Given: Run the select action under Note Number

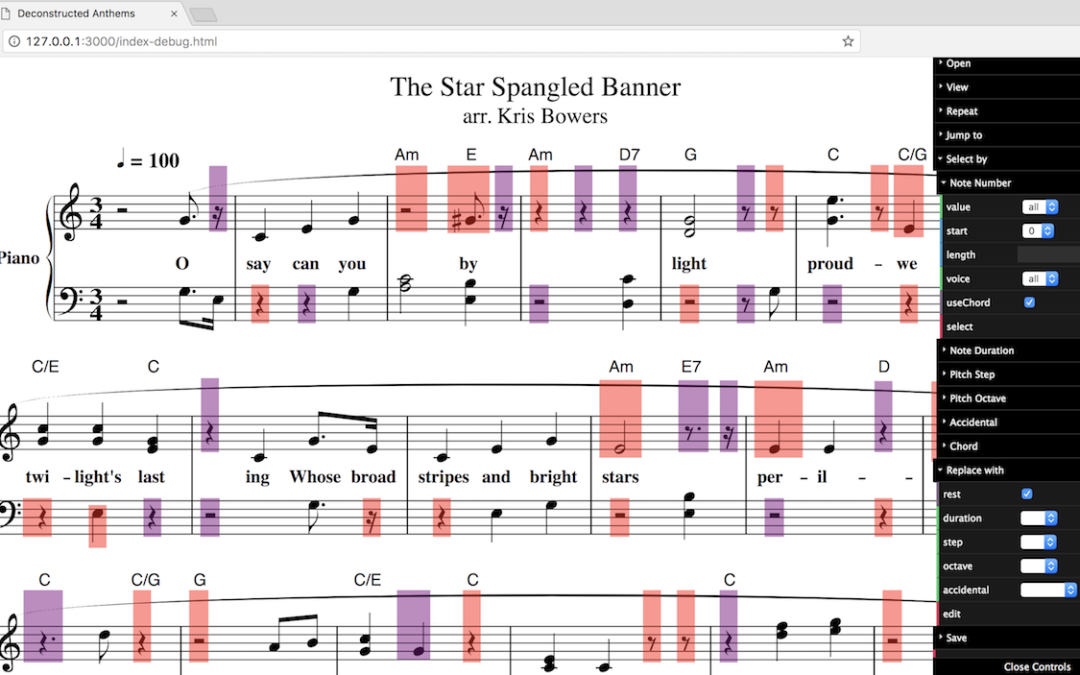Looking at the screenshot, I should coord(1009,326).
